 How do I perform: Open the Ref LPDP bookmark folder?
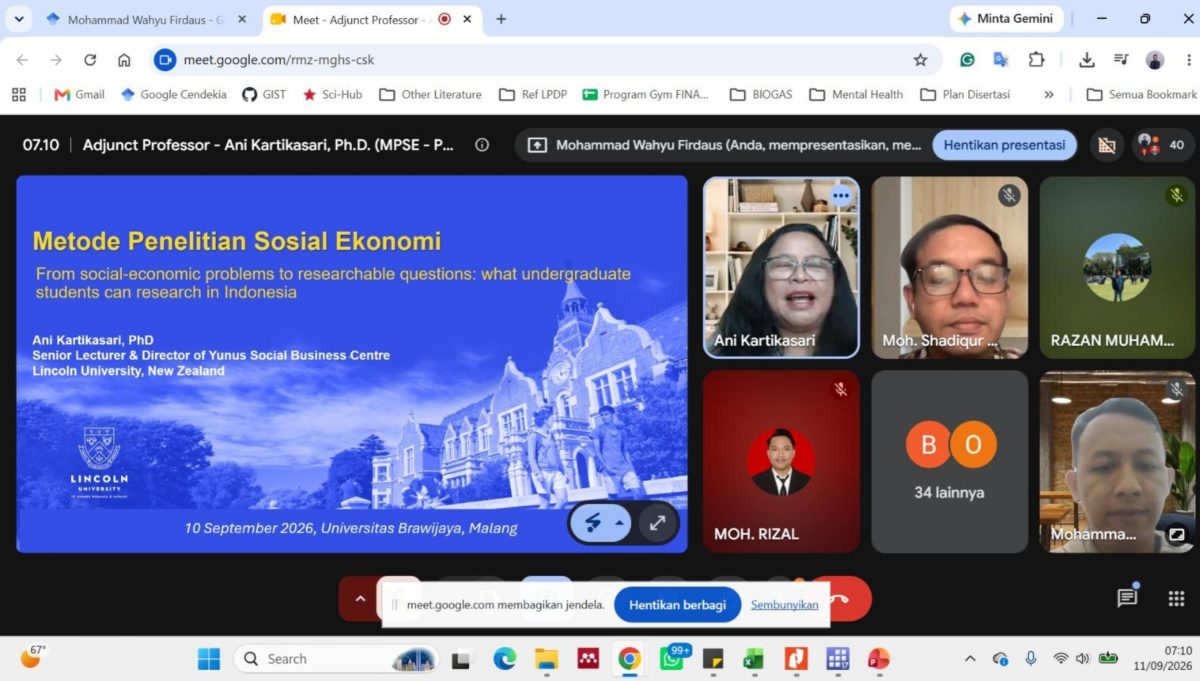pos(533,94)
